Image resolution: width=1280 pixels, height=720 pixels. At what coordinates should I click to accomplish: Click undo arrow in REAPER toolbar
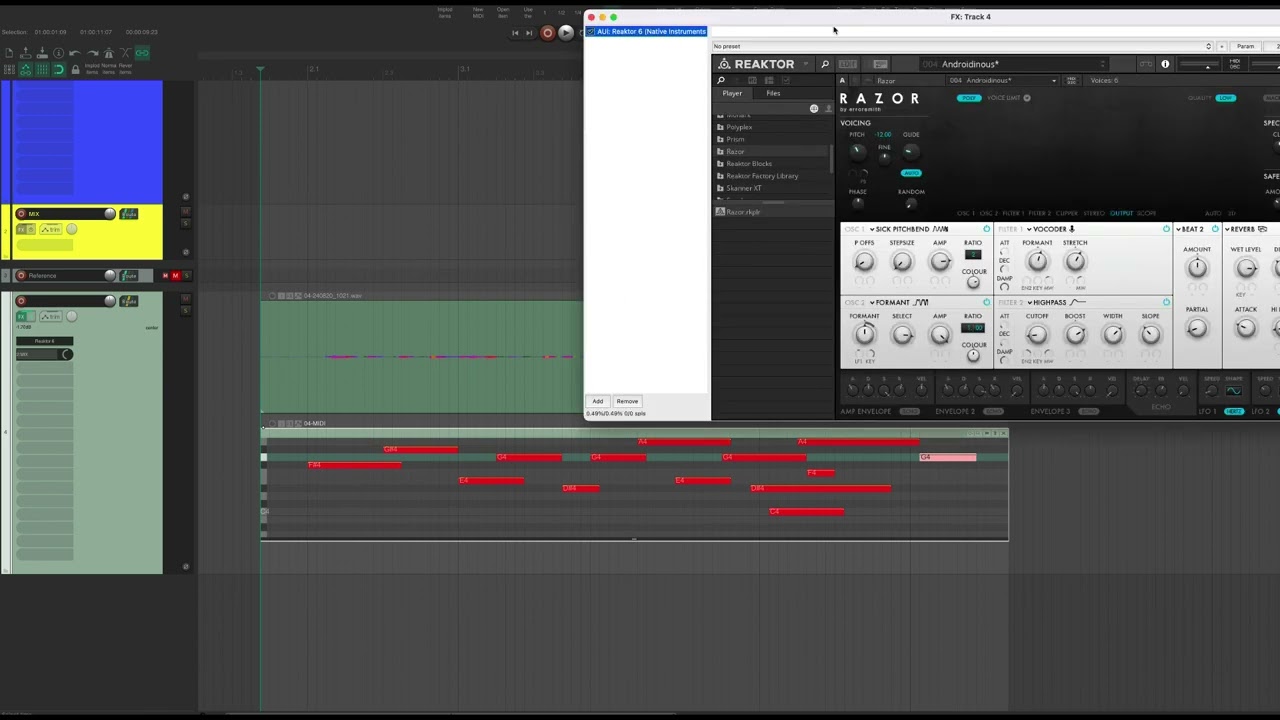[75, 53]
